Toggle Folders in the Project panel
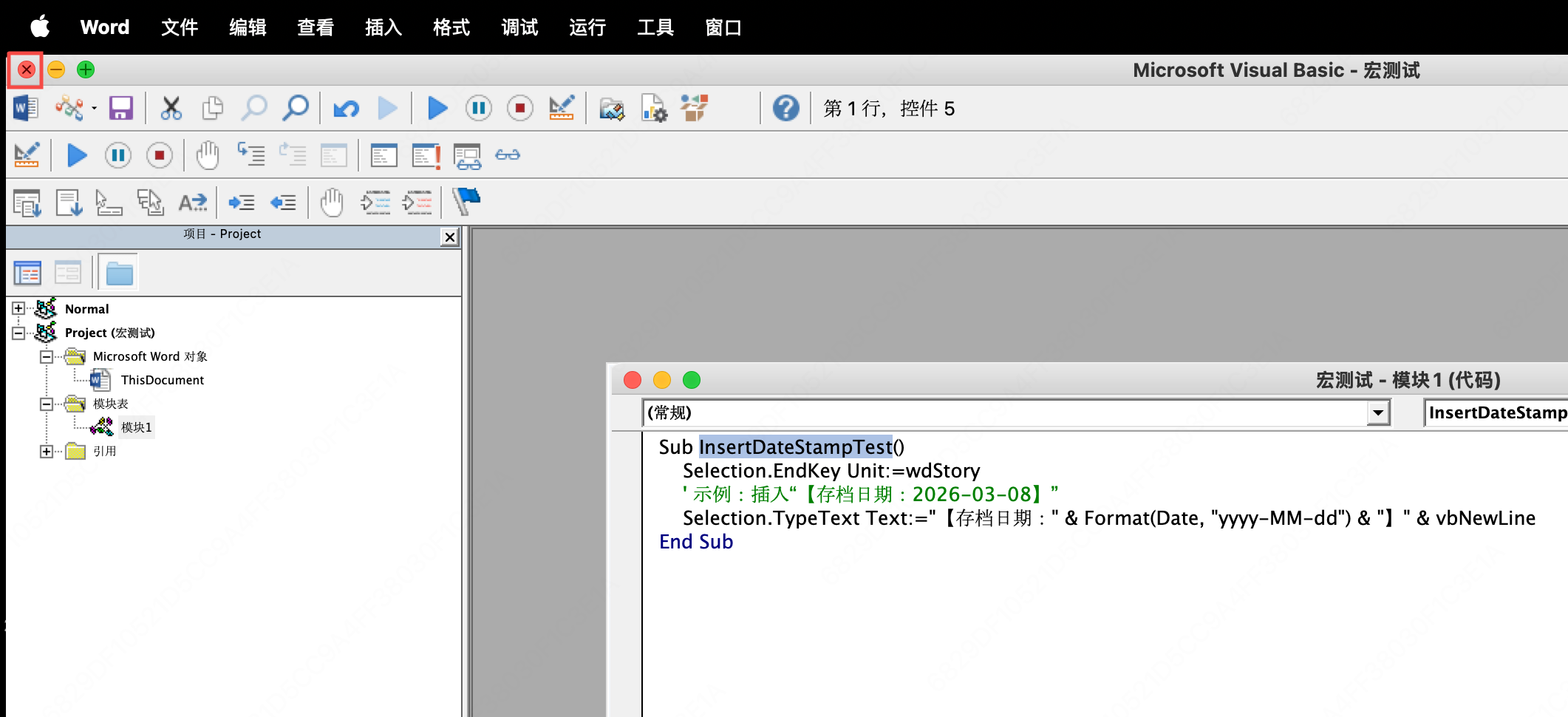This screenshot has height=717, width=1568. (119, 273)
